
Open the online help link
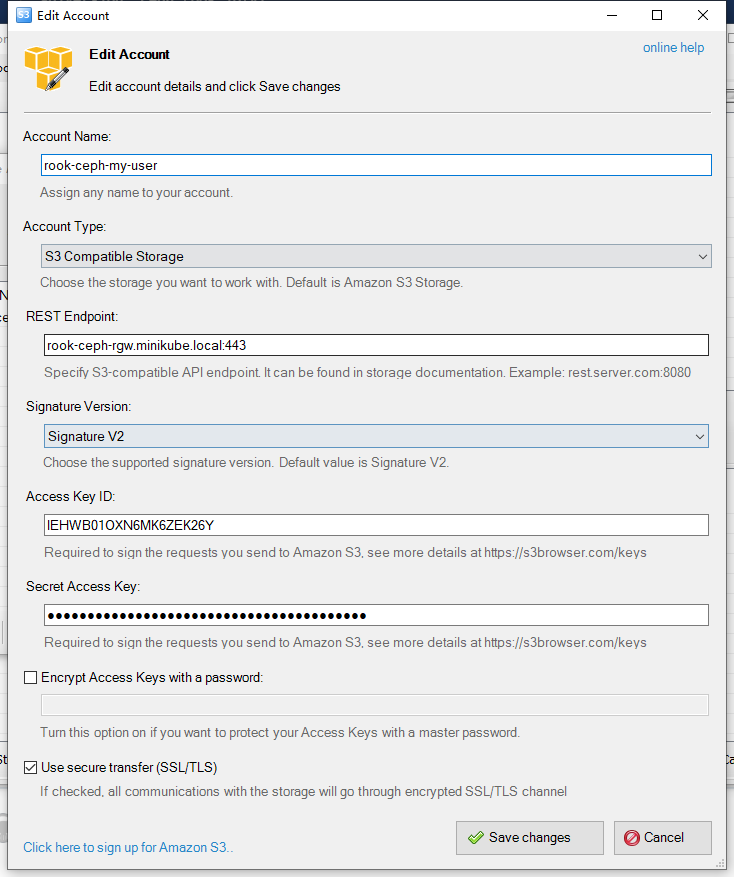[x=673, y=48]
